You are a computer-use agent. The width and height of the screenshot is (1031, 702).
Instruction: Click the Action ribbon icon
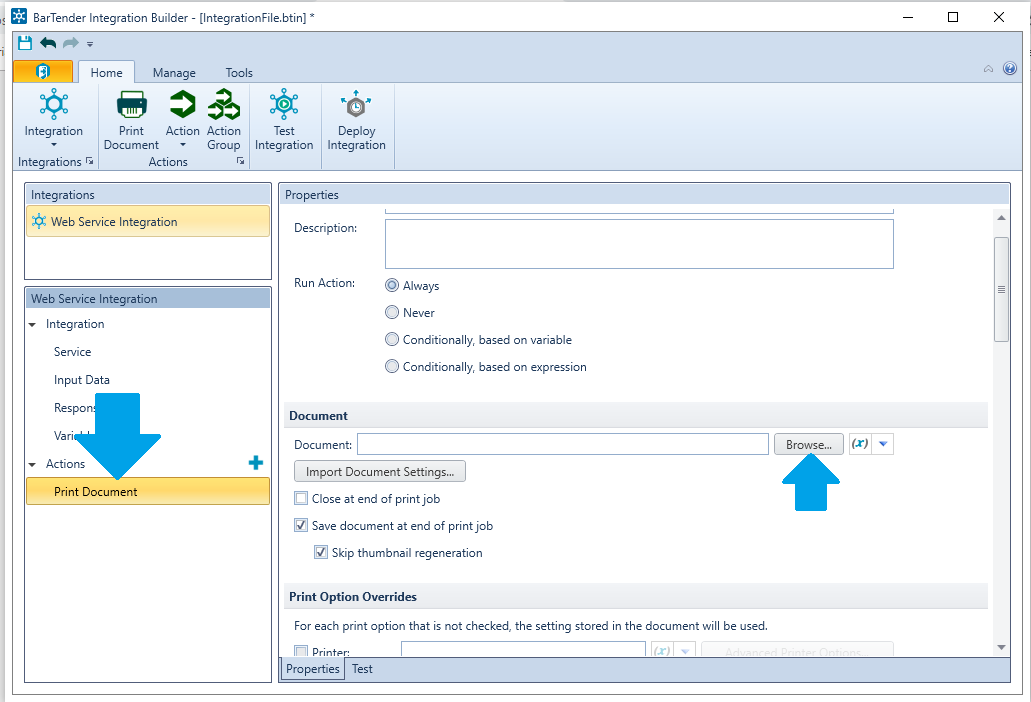point(182,104)
